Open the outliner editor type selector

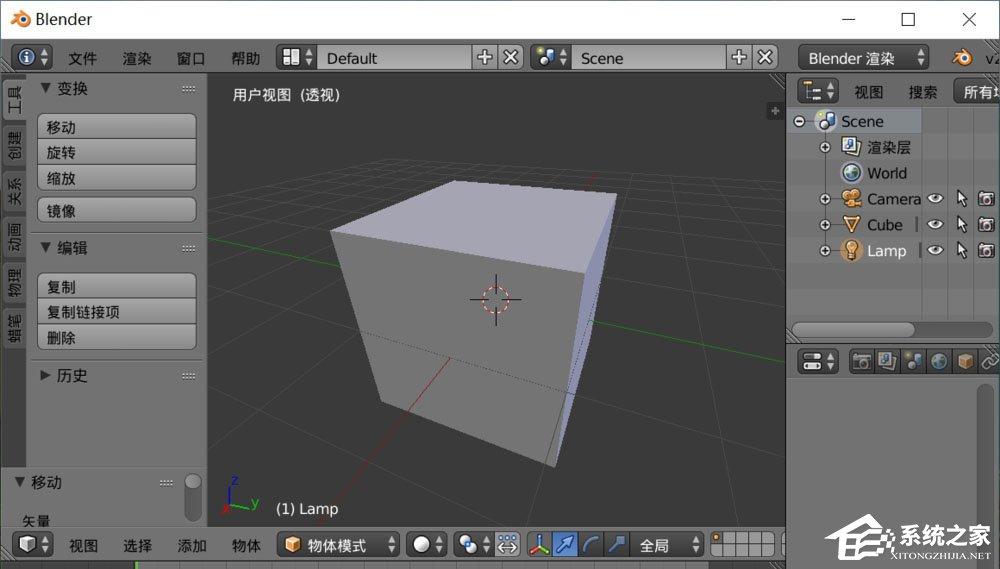coord(818,91)
